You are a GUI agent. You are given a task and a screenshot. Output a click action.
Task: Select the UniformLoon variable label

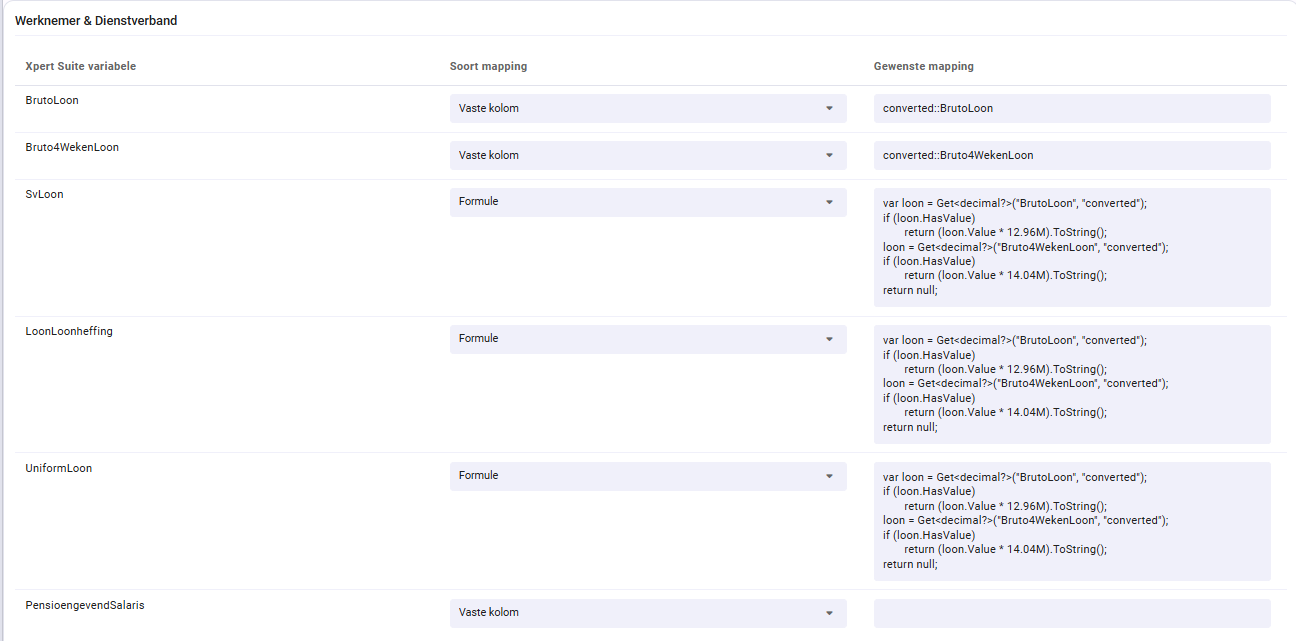coord(59,468)
